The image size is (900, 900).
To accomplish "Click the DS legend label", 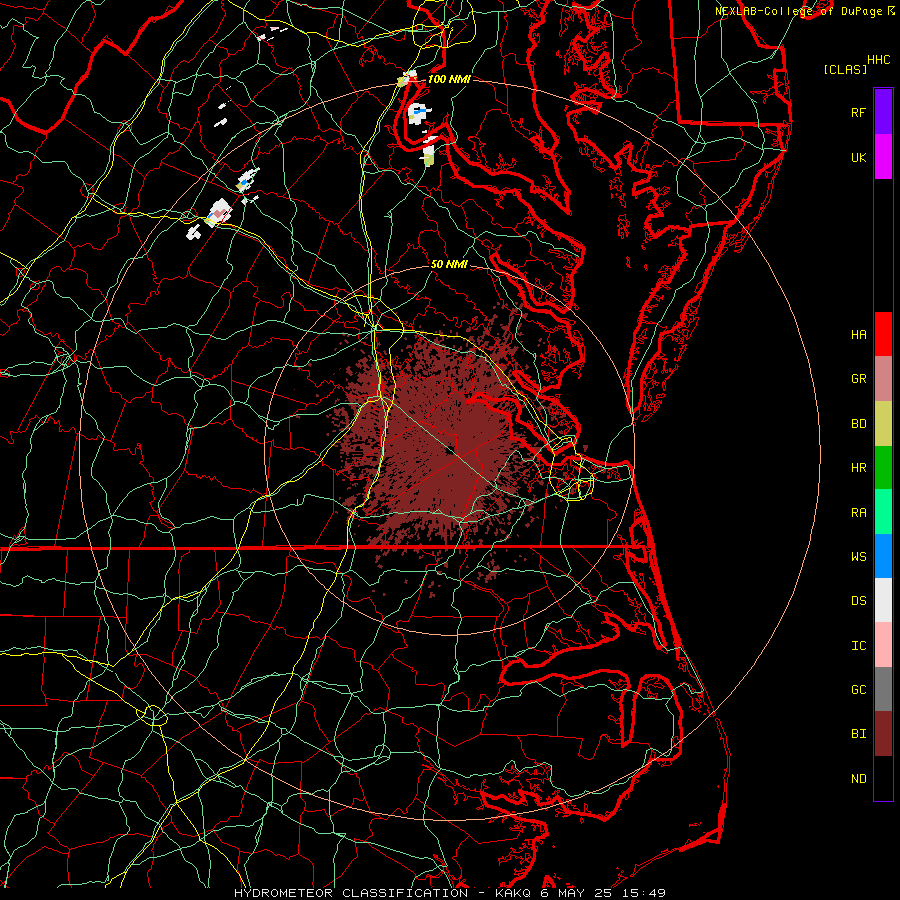I will click(858, 601).
